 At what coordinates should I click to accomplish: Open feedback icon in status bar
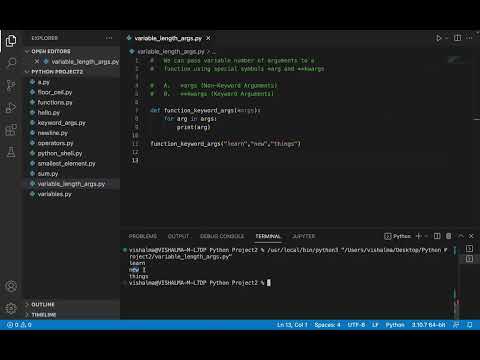point(456,325)
